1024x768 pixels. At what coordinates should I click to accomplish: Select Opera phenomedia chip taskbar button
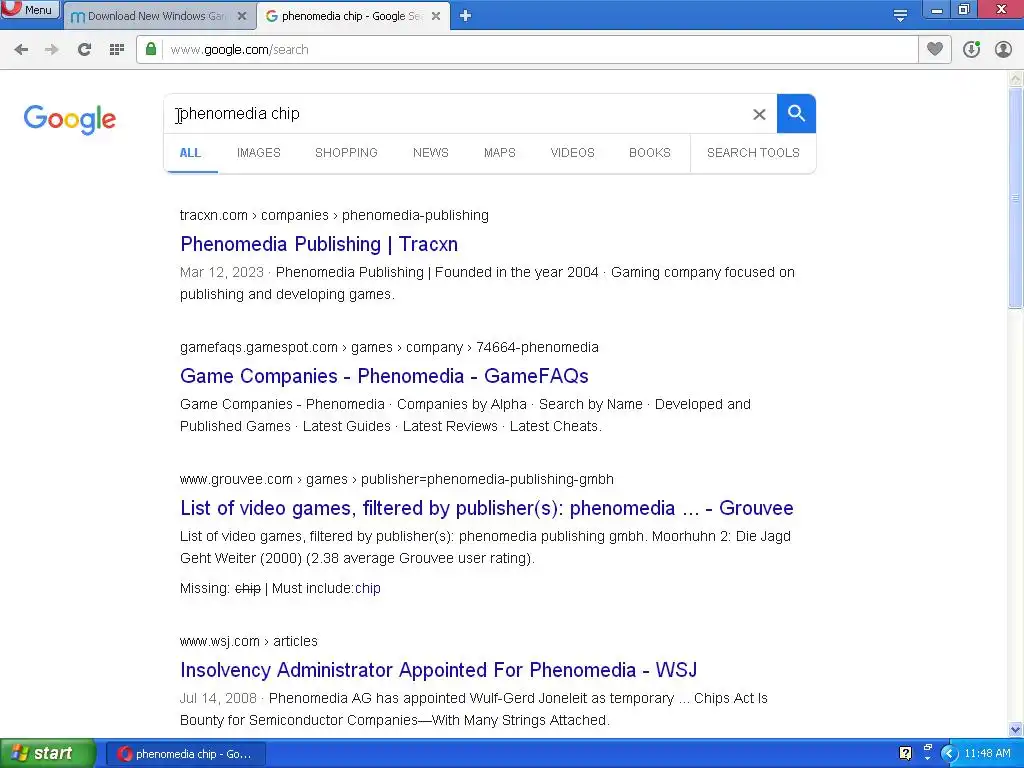[x=186, y=754]
